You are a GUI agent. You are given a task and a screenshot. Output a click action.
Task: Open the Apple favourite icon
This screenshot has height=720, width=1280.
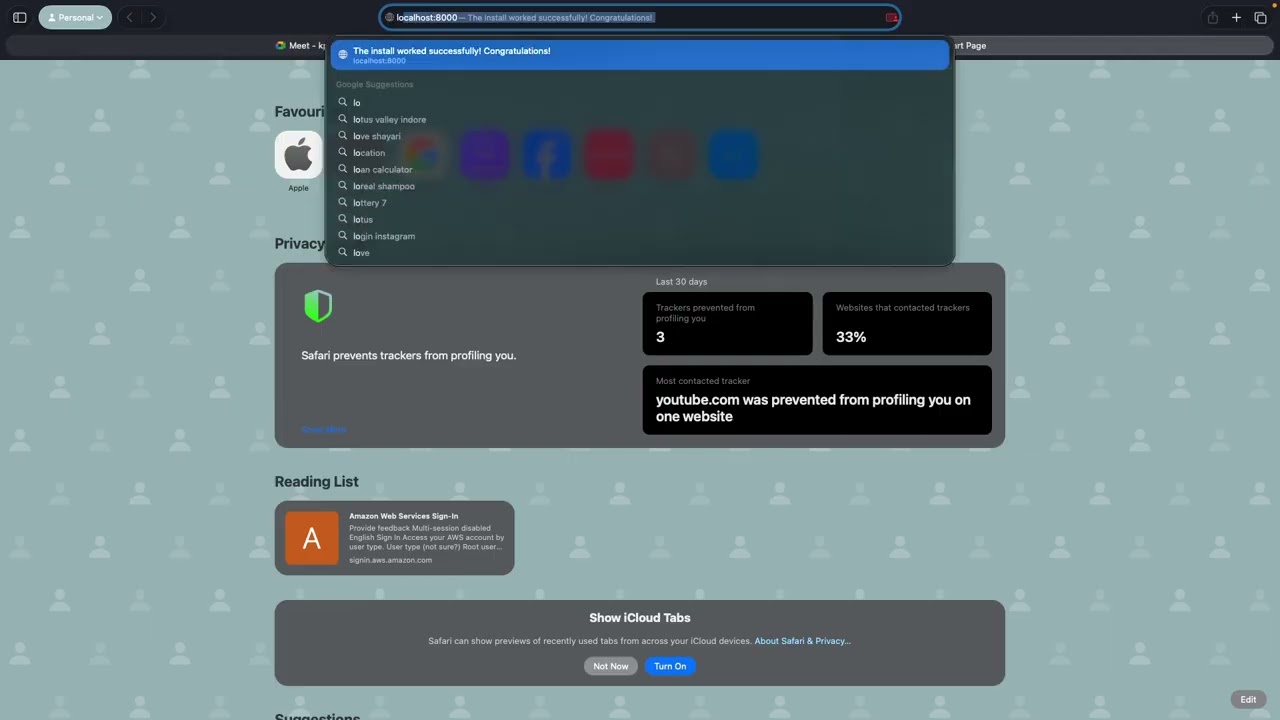[x=298, y=155]
